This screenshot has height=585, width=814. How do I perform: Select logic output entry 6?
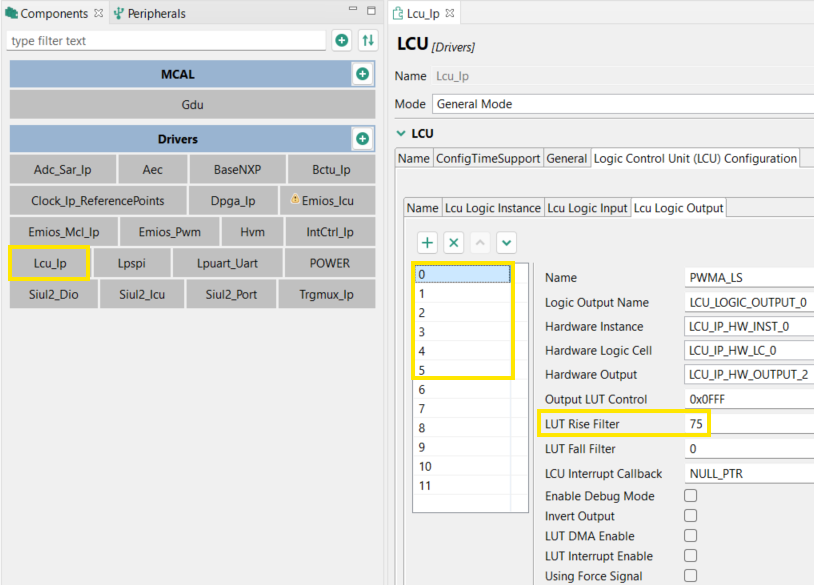pyautogui.click(x=462, y=389)
